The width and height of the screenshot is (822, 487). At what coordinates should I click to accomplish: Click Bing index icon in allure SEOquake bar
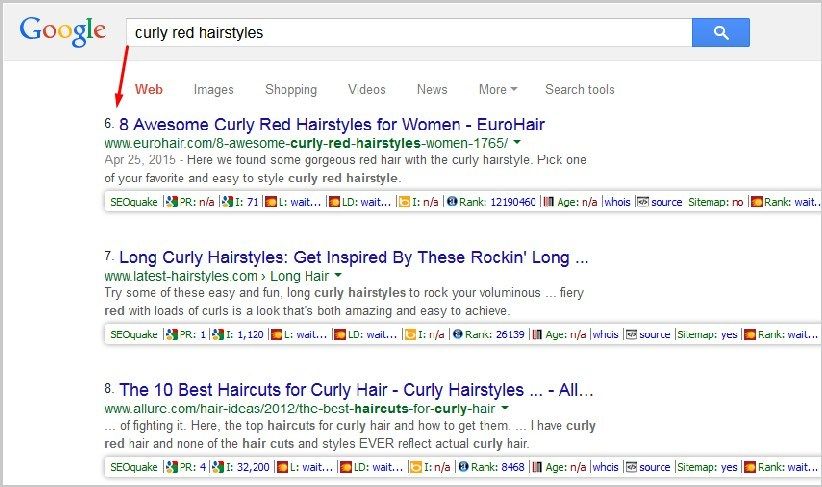[x=416, y=467]
